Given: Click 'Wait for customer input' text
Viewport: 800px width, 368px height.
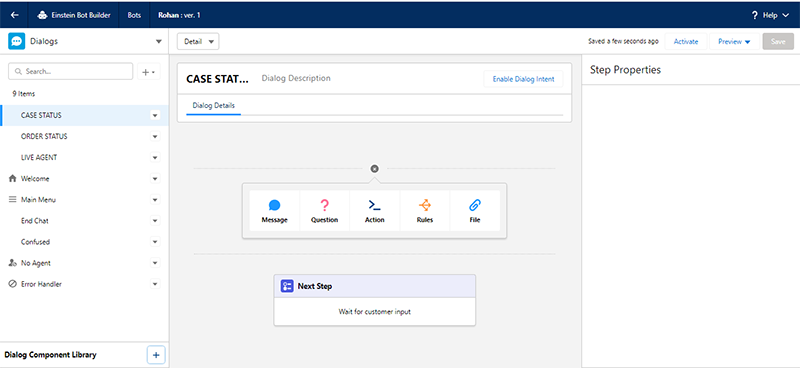Looking at the screenshot, I should point(374,311).
